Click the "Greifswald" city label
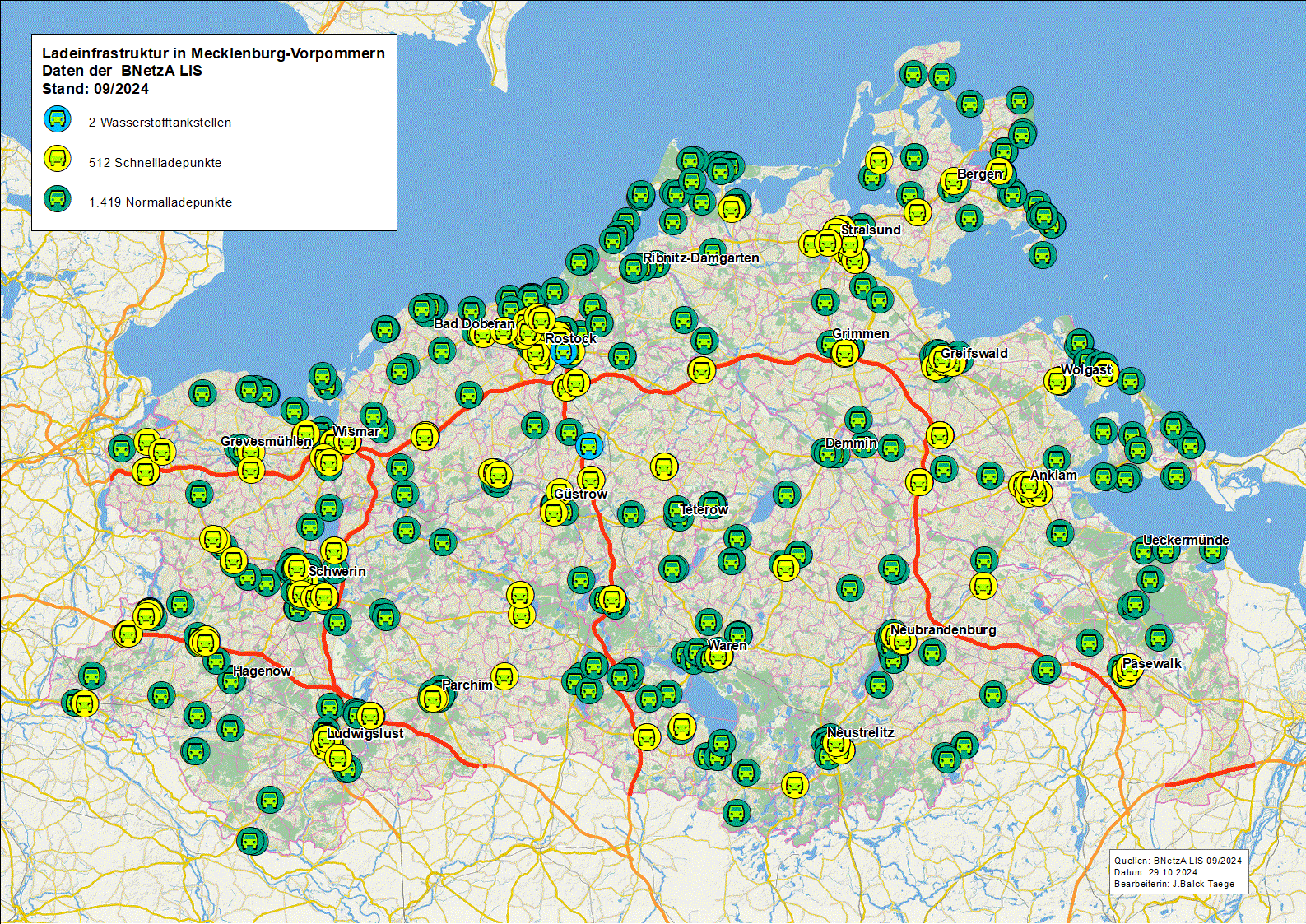This screenshot has width=1306, height=924. point(974,353)
